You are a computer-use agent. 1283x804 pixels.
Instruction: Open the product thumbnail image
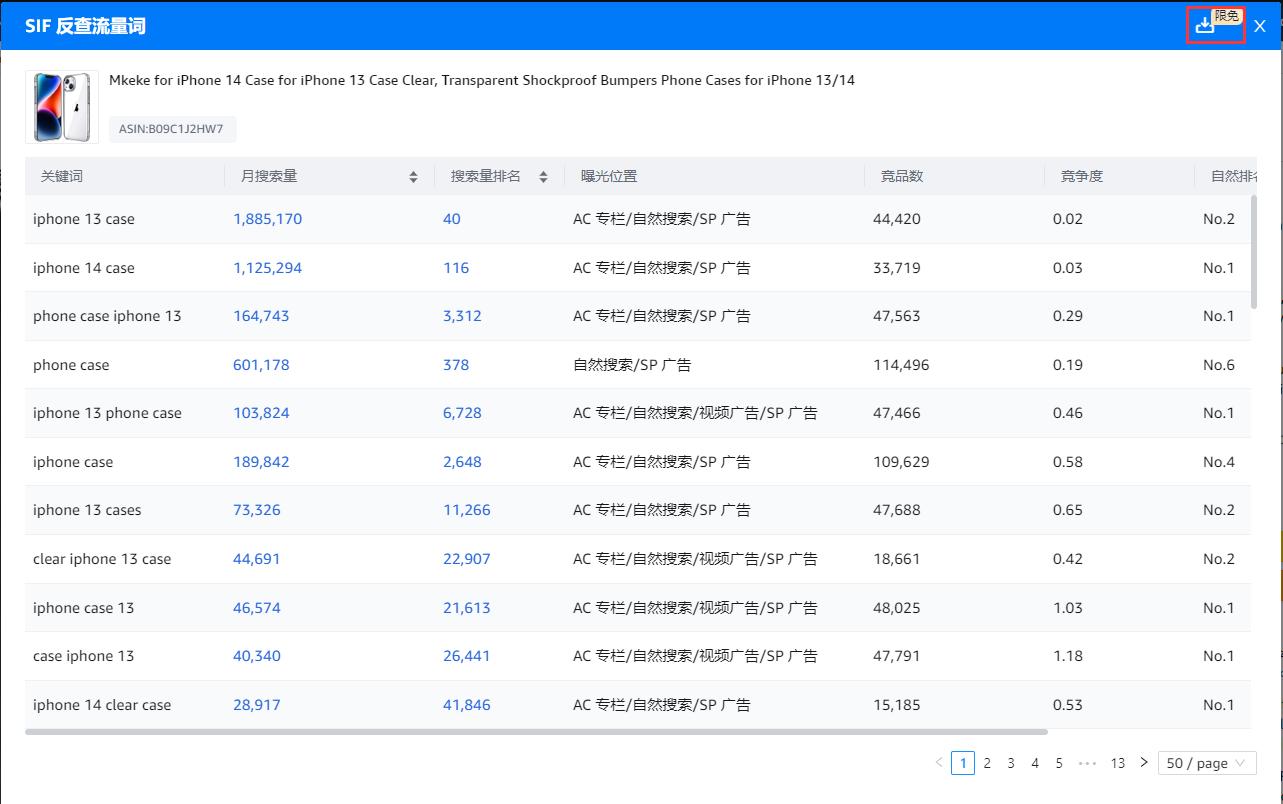pyautogui.click(x=62, y=107)
